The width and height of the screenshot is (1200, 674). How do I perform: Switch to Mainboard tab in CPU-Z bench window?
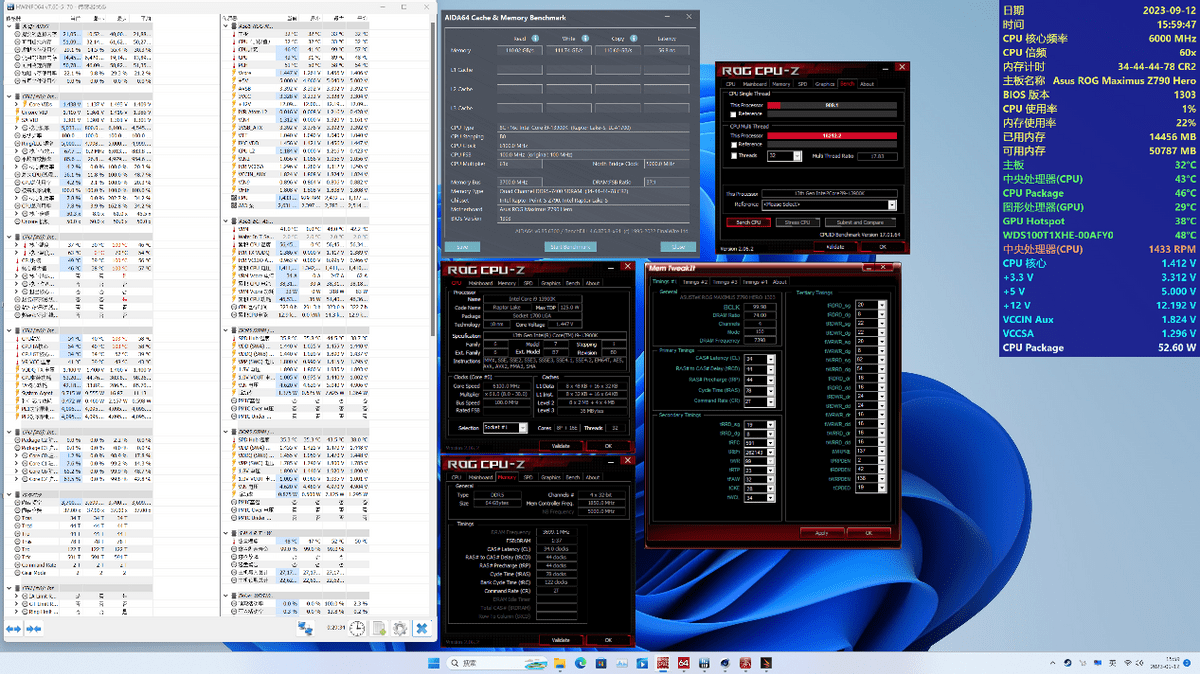pyautogui.click(x=754, y=84)
